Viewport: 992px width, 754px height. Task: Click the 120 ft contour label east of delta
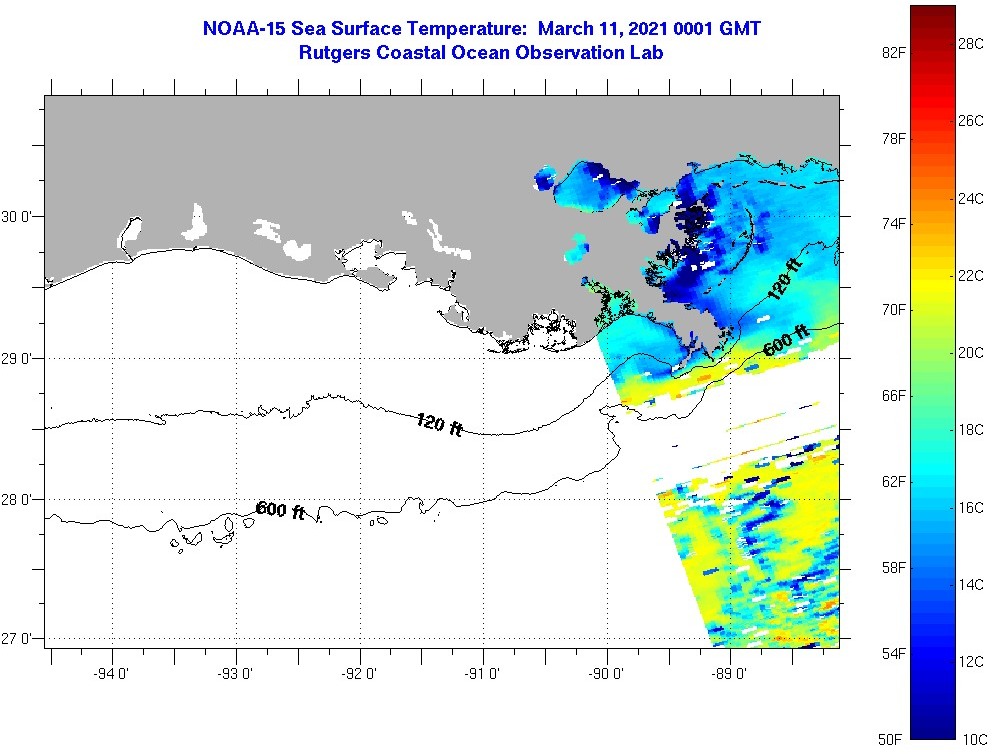[784, 279]
